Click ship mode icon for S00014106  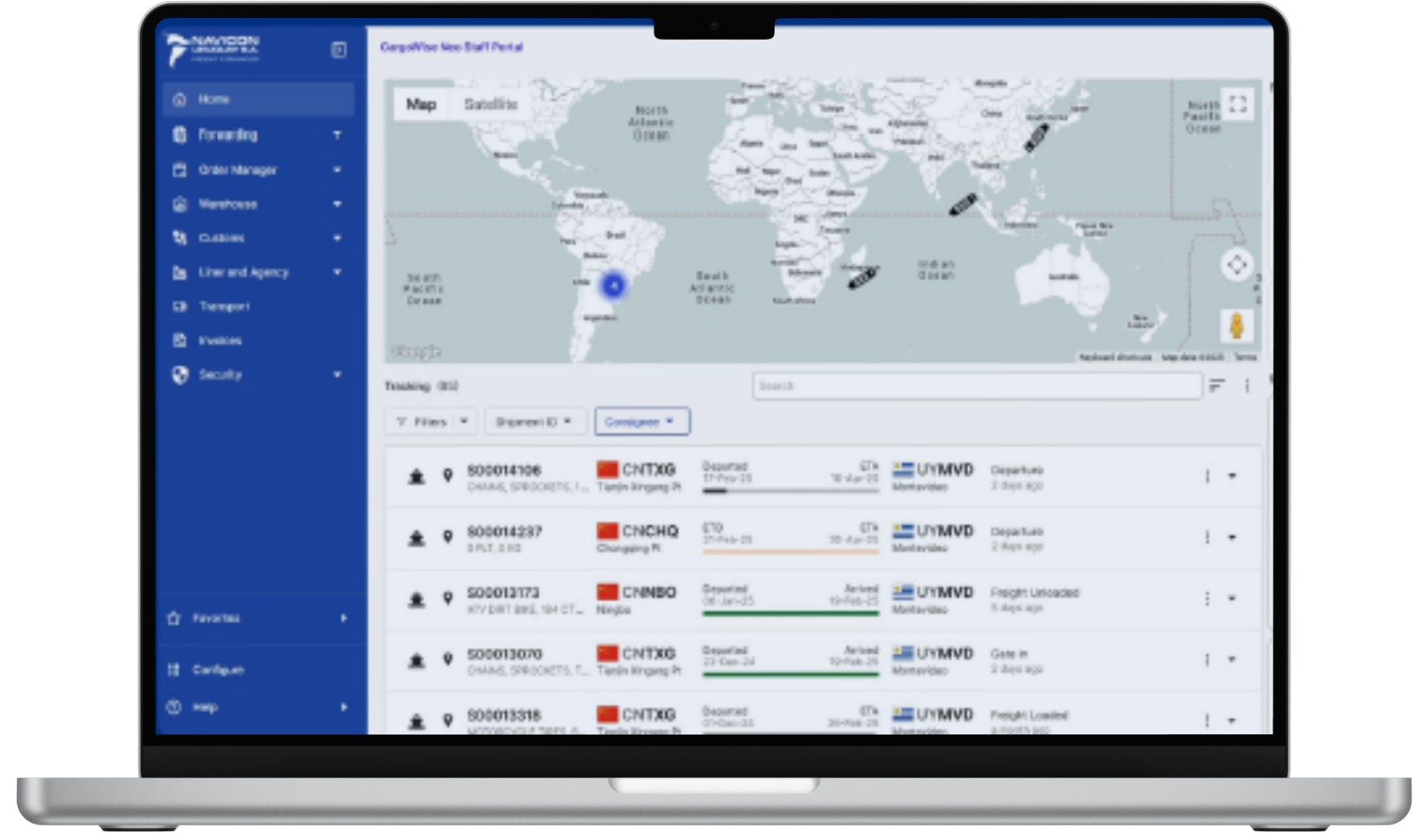416,477
